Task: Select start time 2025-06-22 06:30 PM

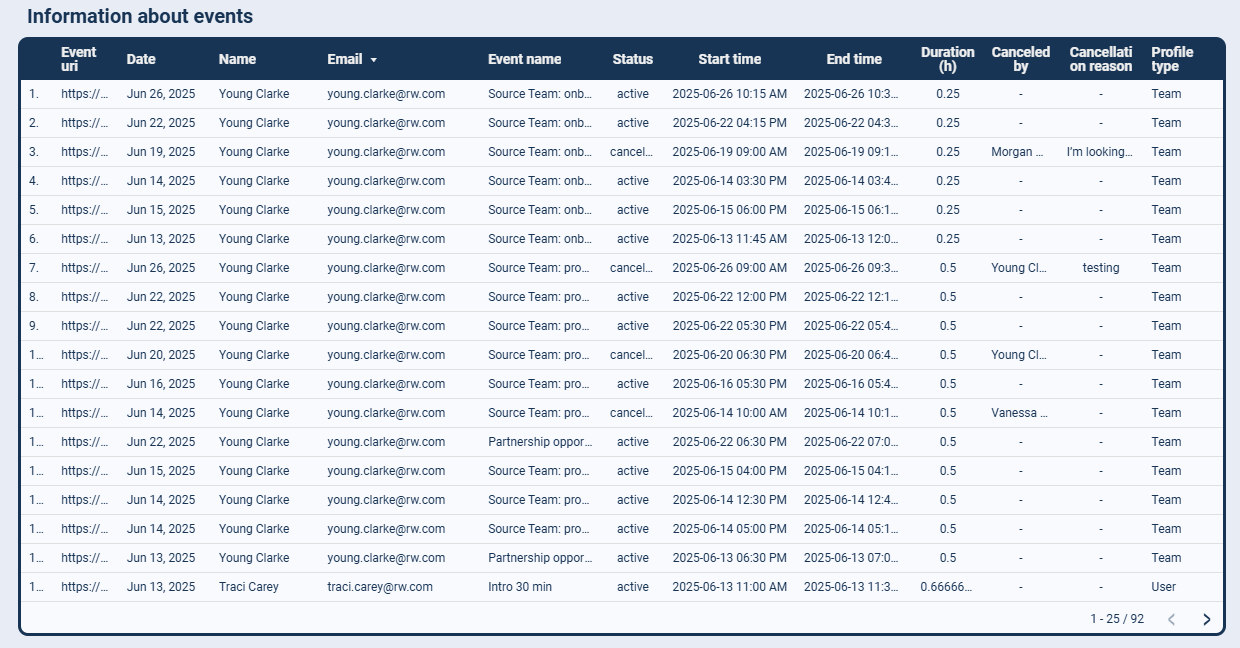Action: [x=729, y=442]
